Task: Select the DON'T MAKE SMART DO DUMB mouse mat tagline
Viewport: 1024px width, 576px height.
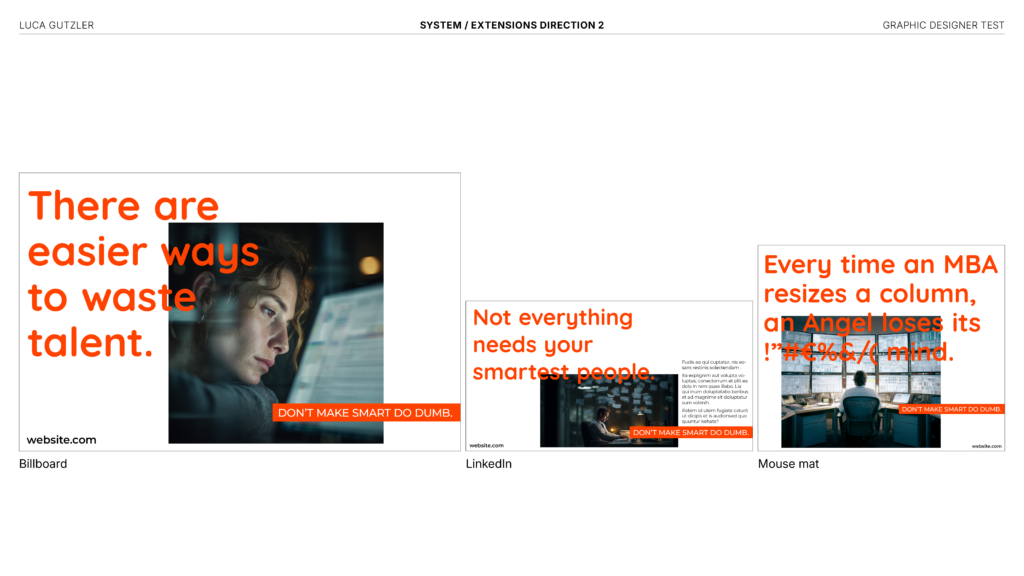Action: pyautogui.click(x=950, y=408)
